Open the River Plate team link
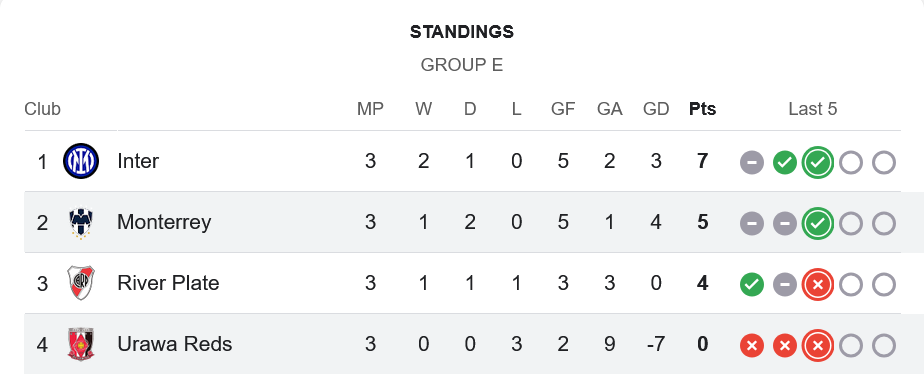Viewport: 924px width, 391px height. 168,283
